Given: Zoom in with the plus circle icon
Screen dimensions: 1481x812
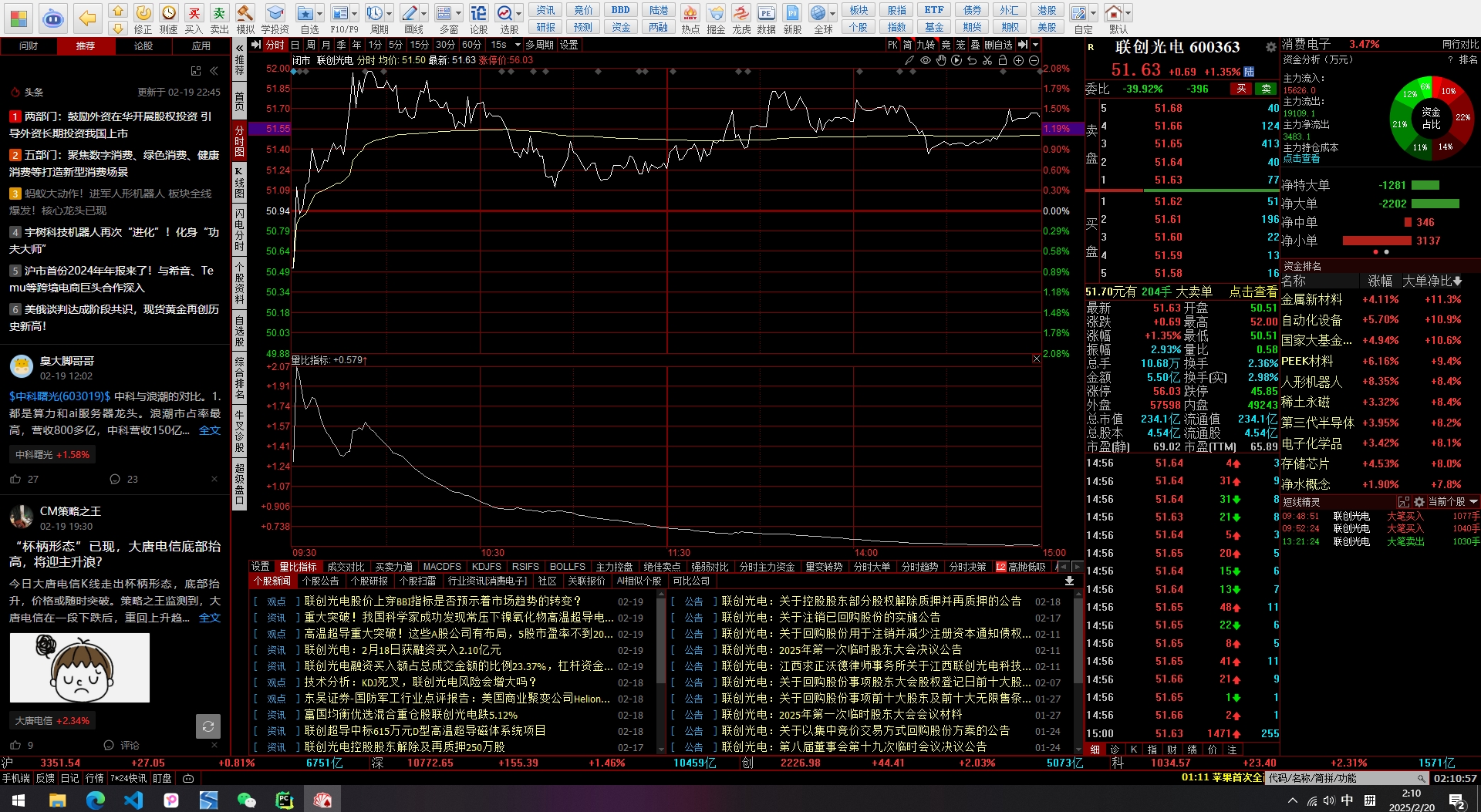Looking at the screenshot, I should [1018, 60].
